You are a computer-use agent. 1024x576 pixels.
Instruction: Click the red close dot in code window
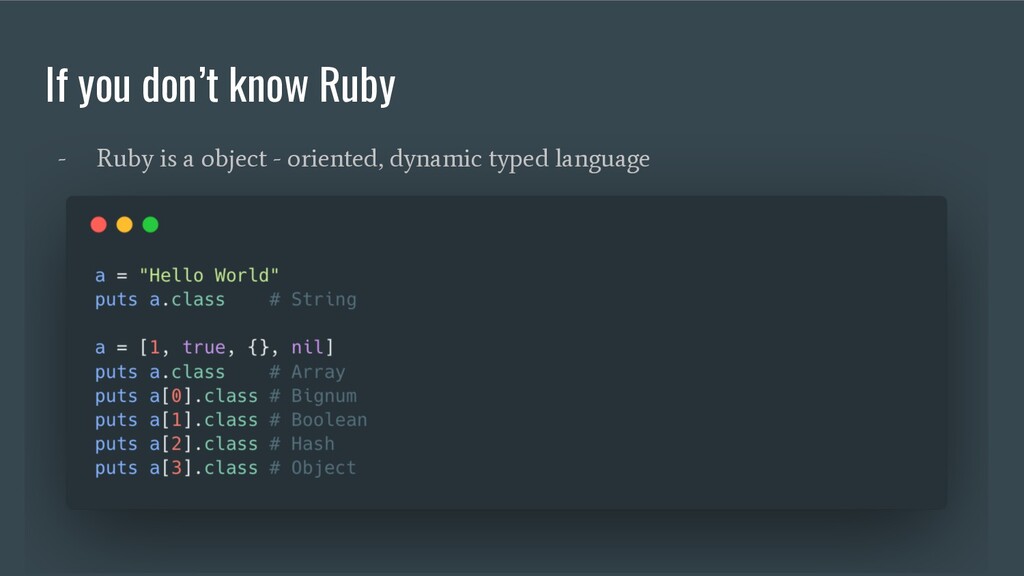[99, 225]
